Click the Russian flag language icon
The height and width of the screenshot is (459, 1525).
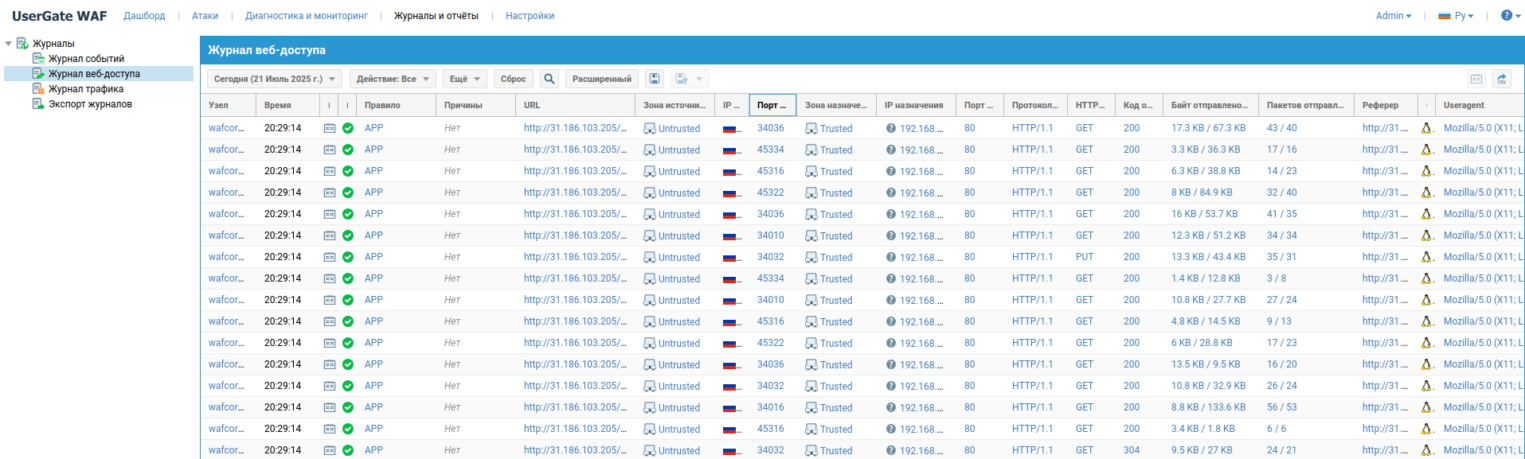pyautogui.click(x=1444, y=16)
